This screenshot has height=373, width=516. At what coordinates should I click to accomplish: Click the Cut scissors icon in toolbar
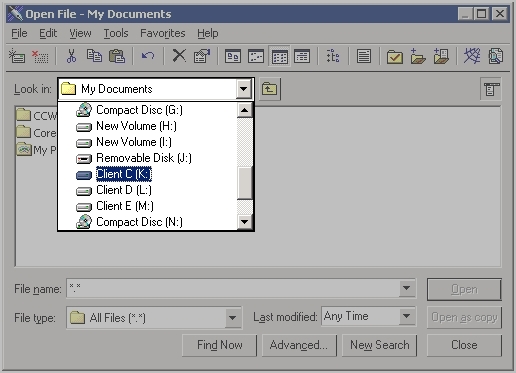[x=71, y=56]
